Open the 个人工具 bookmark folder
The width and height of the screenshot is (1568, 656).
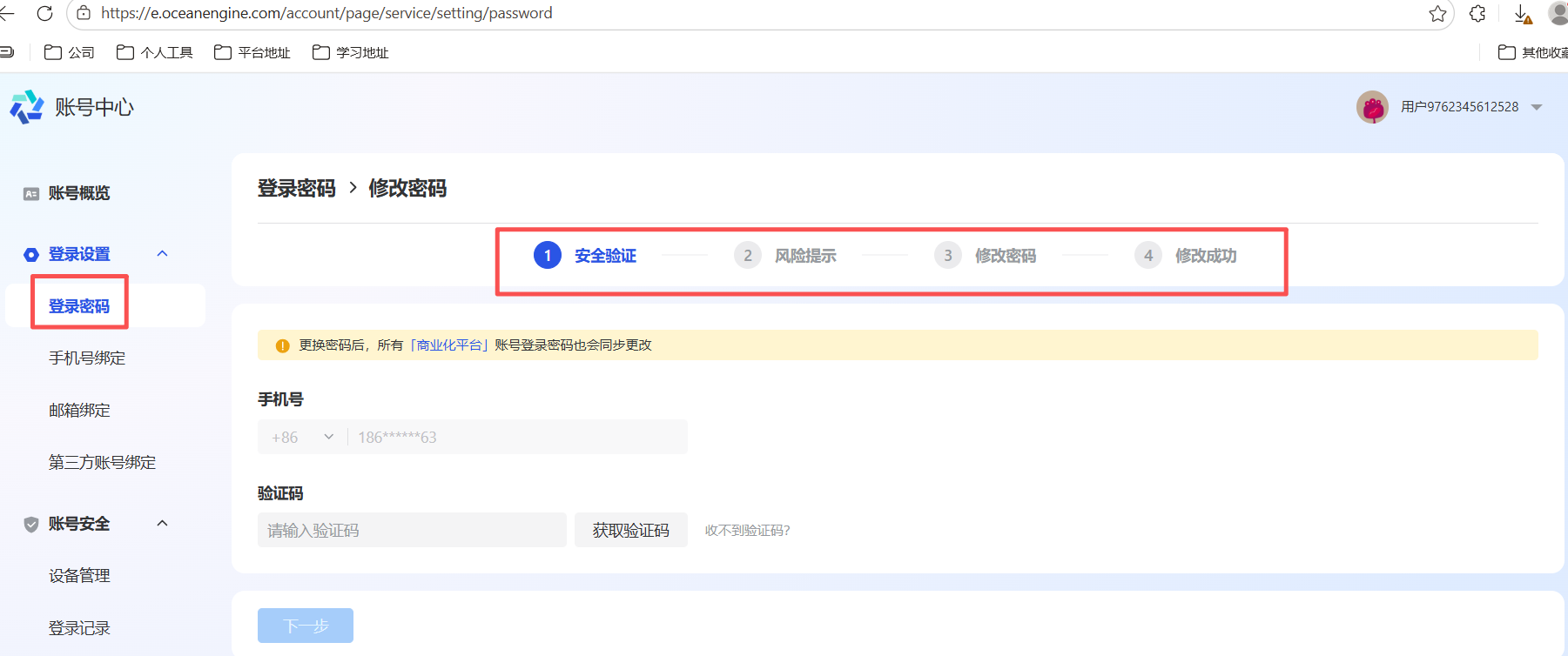154,52
